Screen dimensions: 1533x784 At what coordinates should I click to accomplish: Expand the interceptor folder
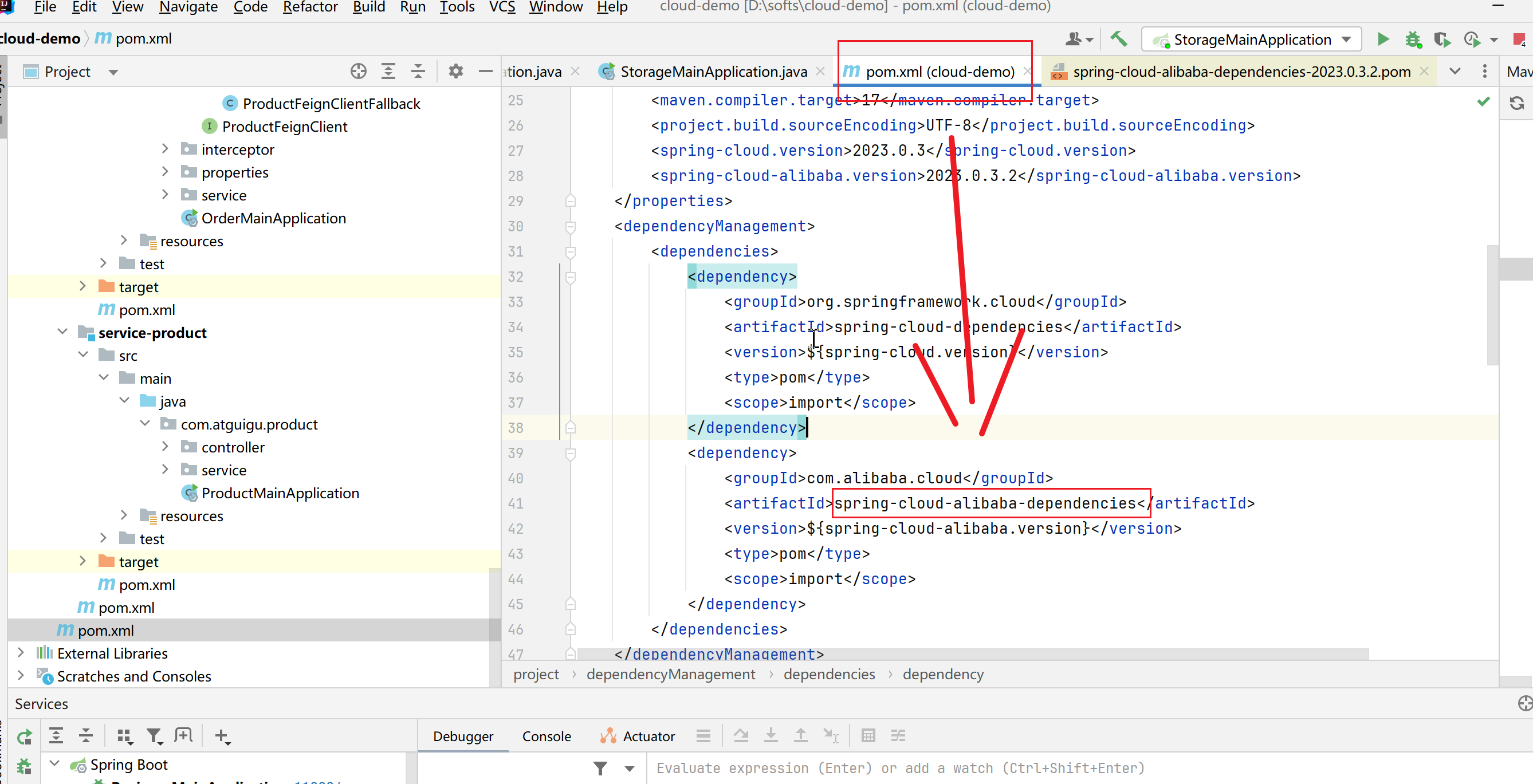165,149
